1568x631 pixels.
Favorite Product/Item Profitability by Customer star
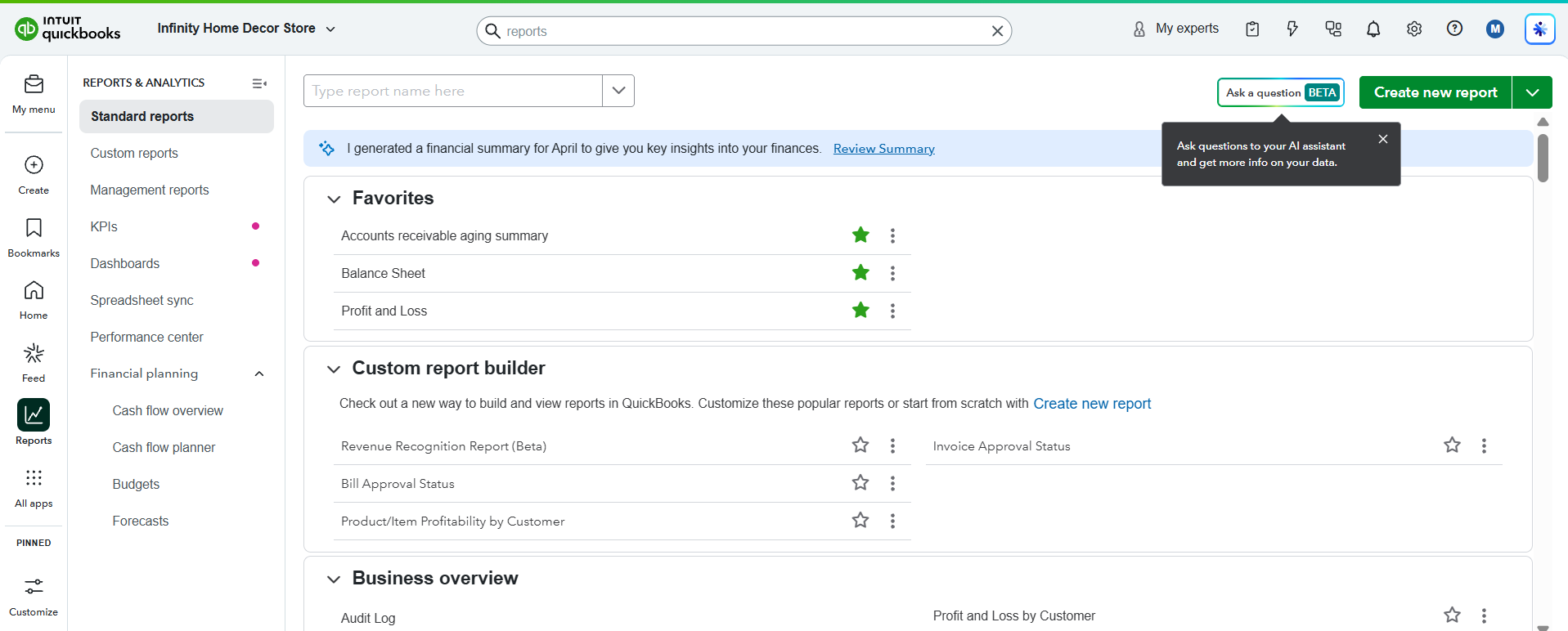(860, 520)
